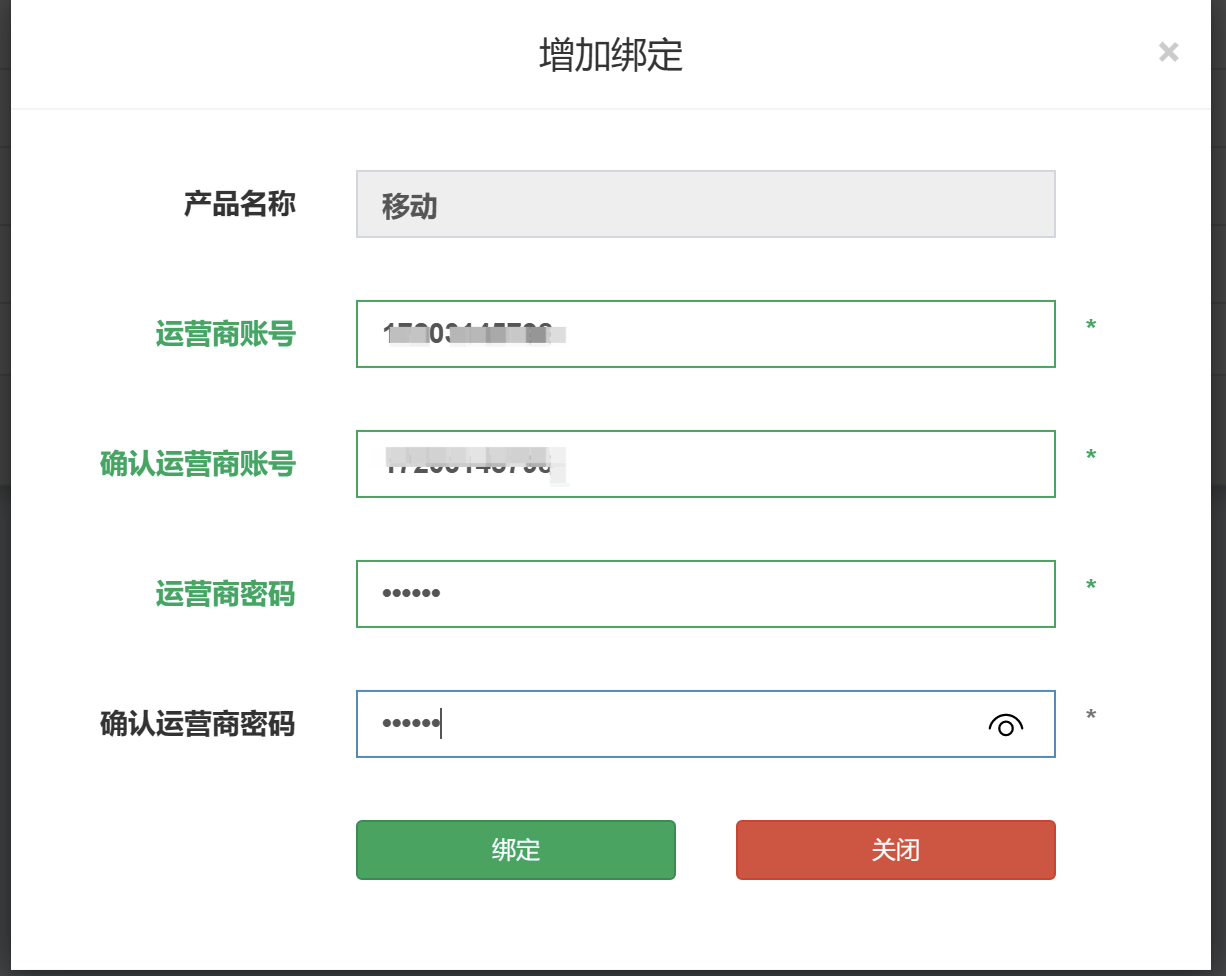Click the green 运营商账号 label
This screenshot has width=1226, height=976.
[x=225, y=334]
